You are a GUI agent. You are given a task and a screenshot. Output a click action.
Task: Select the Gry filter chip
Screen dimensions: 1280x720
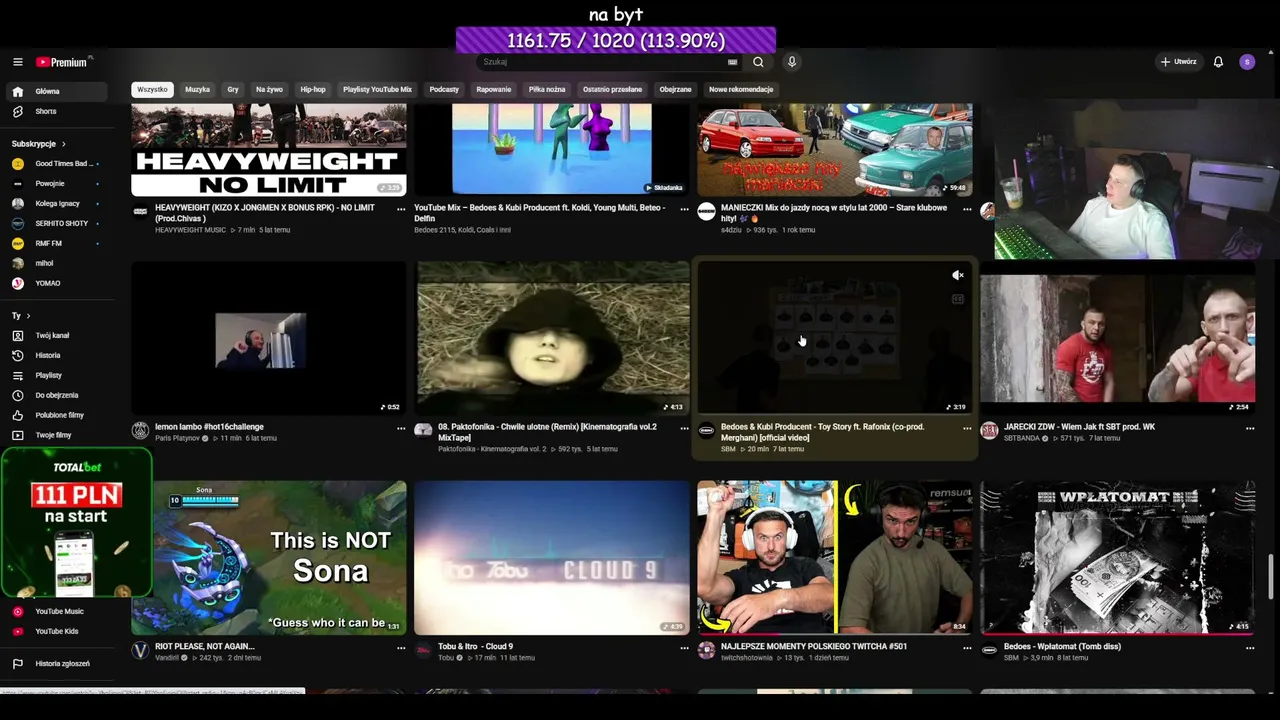point(233,89)
